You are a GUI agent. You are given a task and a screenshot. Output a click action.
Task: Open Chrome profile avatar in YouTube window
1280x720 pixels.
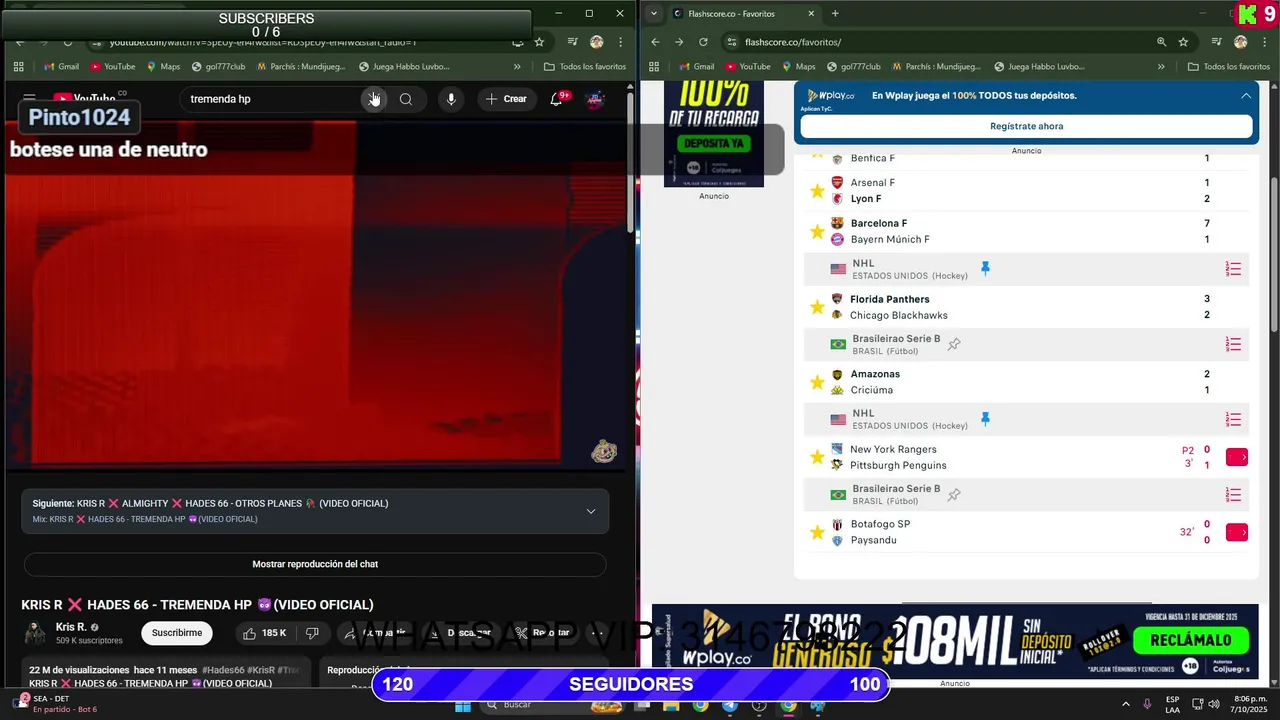[597, 42]
